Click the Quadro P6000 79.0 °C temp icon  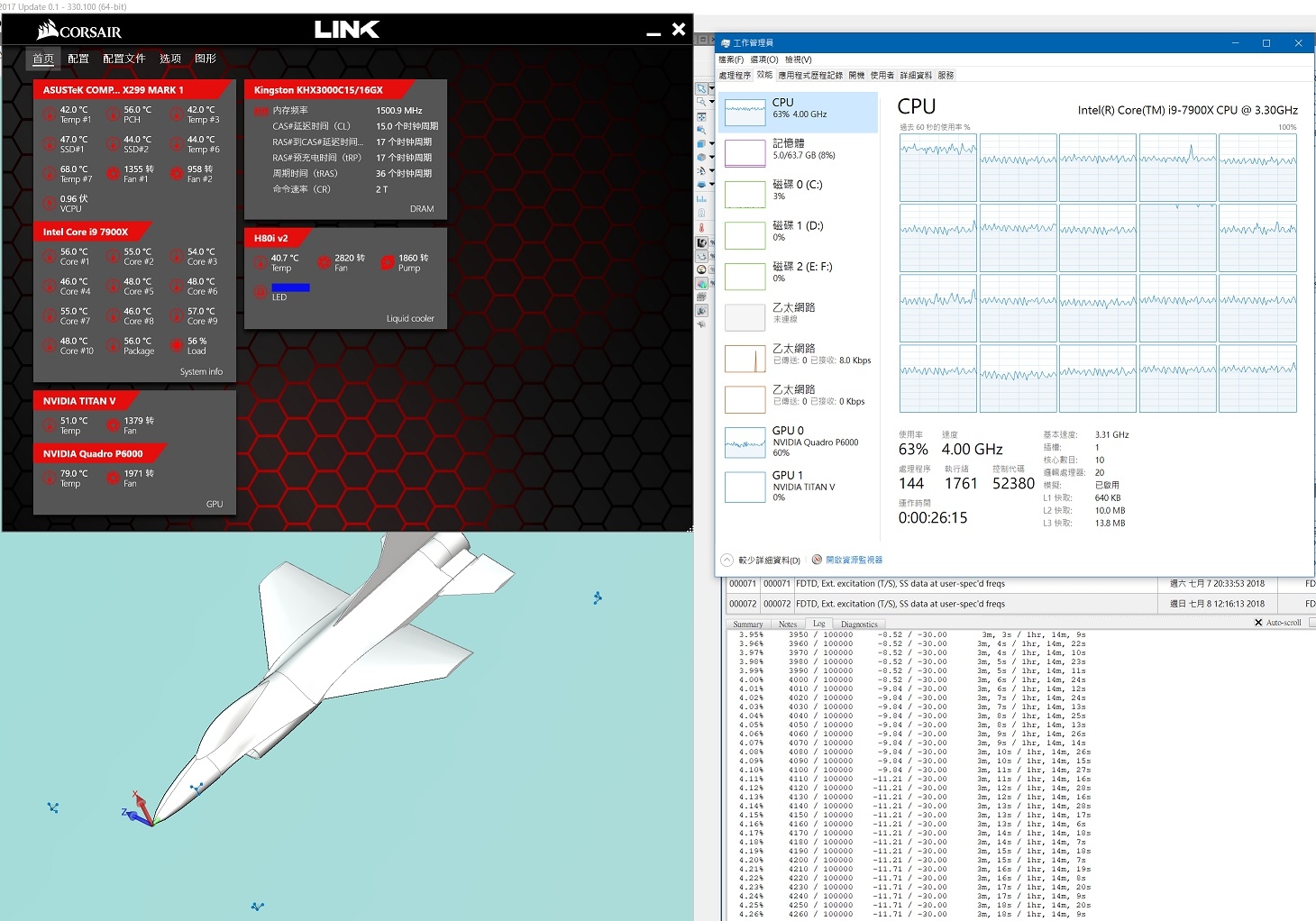(x=50, y=479)
